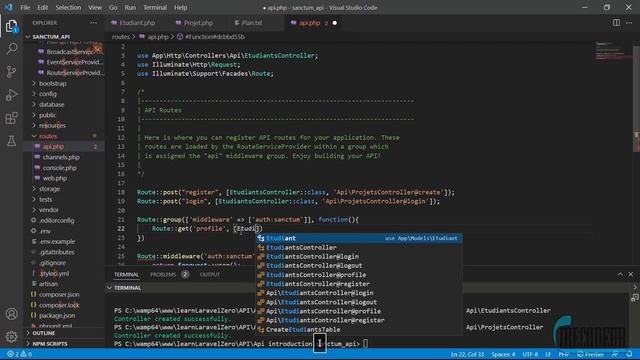640x360 pixels.
Task: Select the OUTPUT panel tab
Action: (210, 274)
